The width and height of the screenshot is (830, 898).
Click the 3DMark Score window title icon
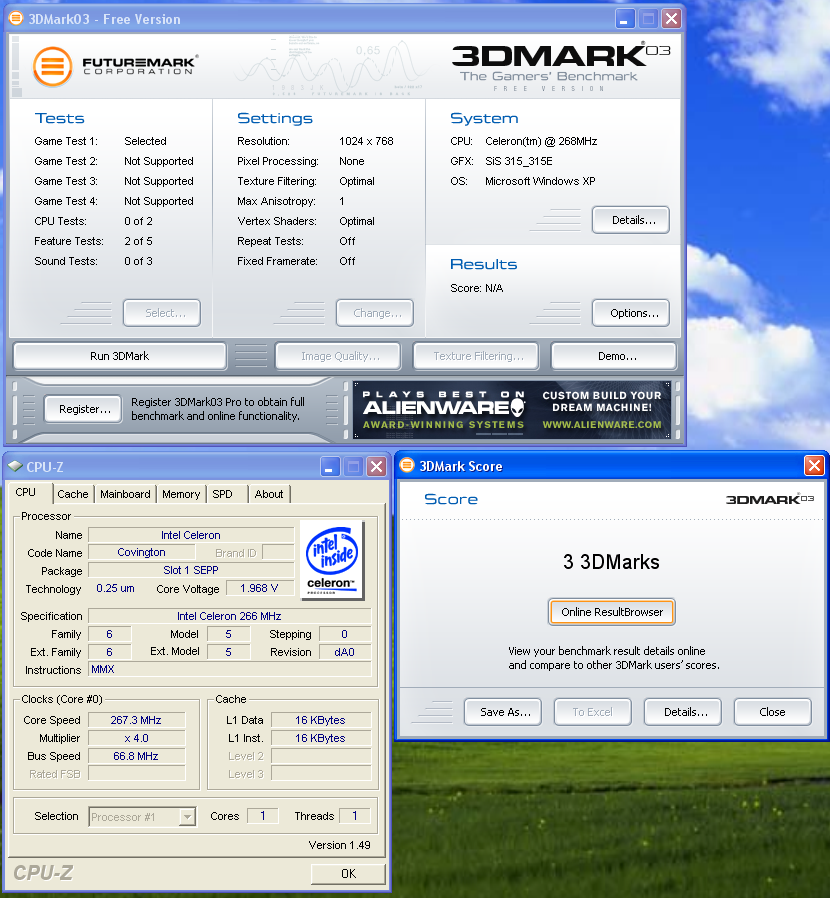click(407, 466)
